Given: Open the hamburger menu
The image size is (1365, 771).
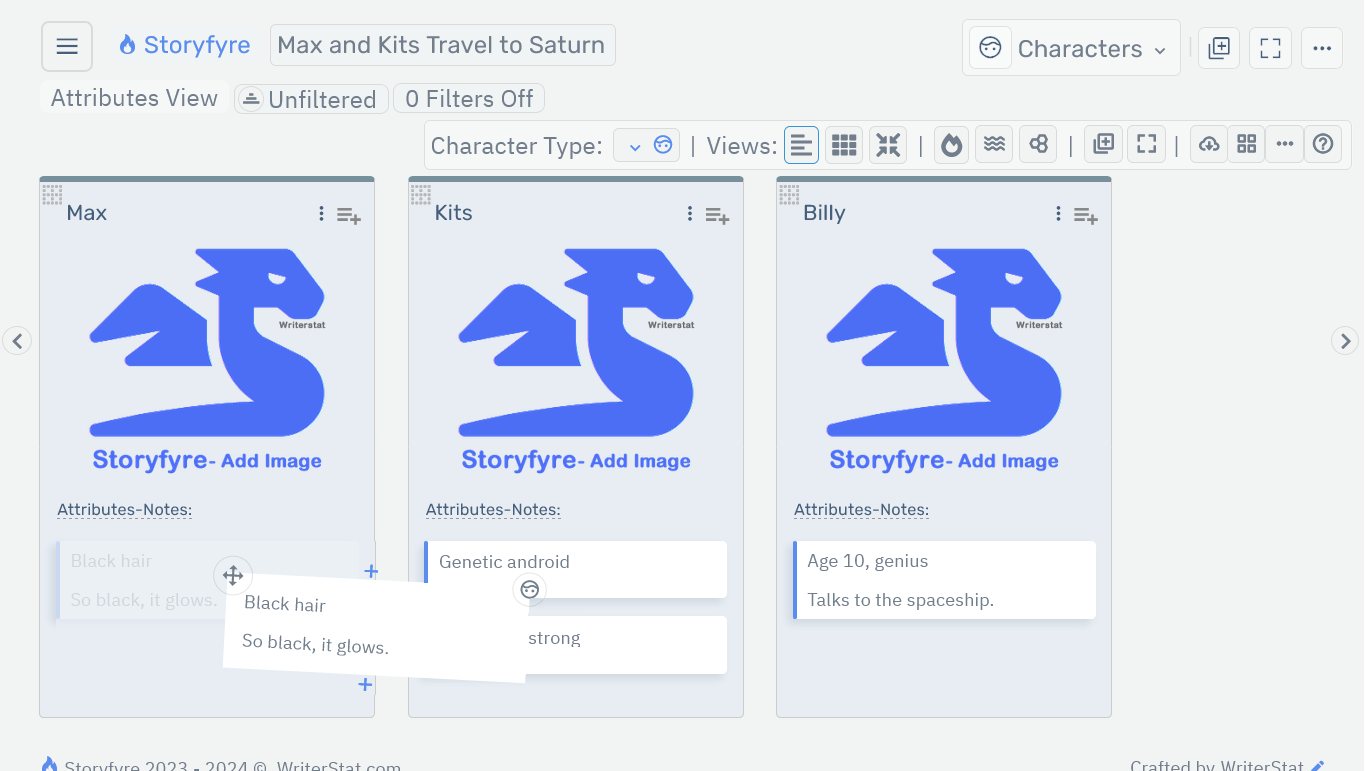Looking at the screenshot, I should click(x=66, y=45).
